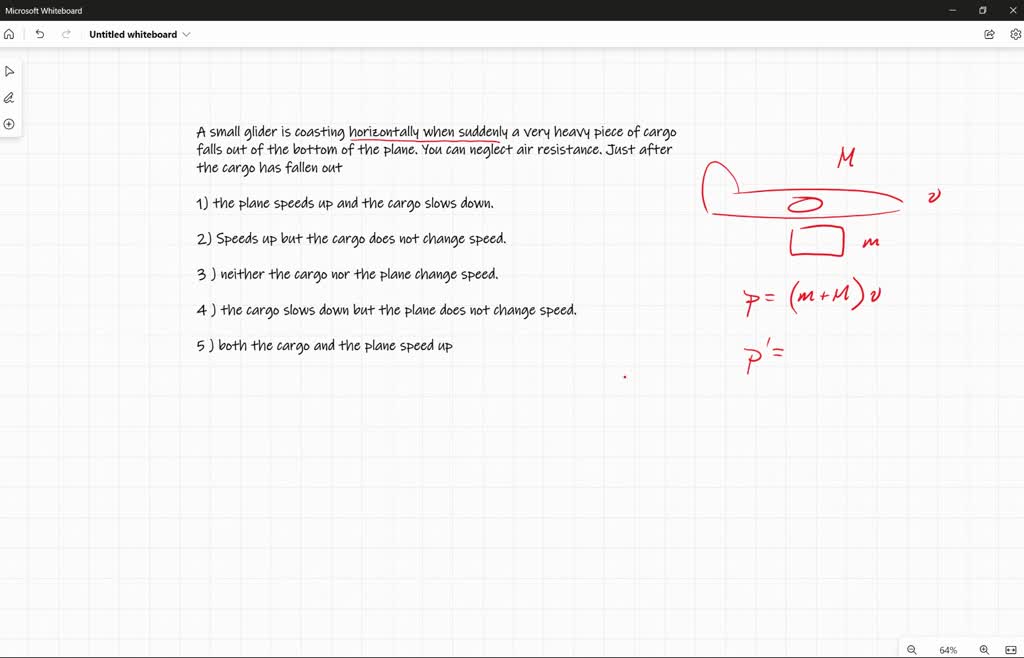Open the Share options
Screen dimensions: 1024x658
[988, 33]
